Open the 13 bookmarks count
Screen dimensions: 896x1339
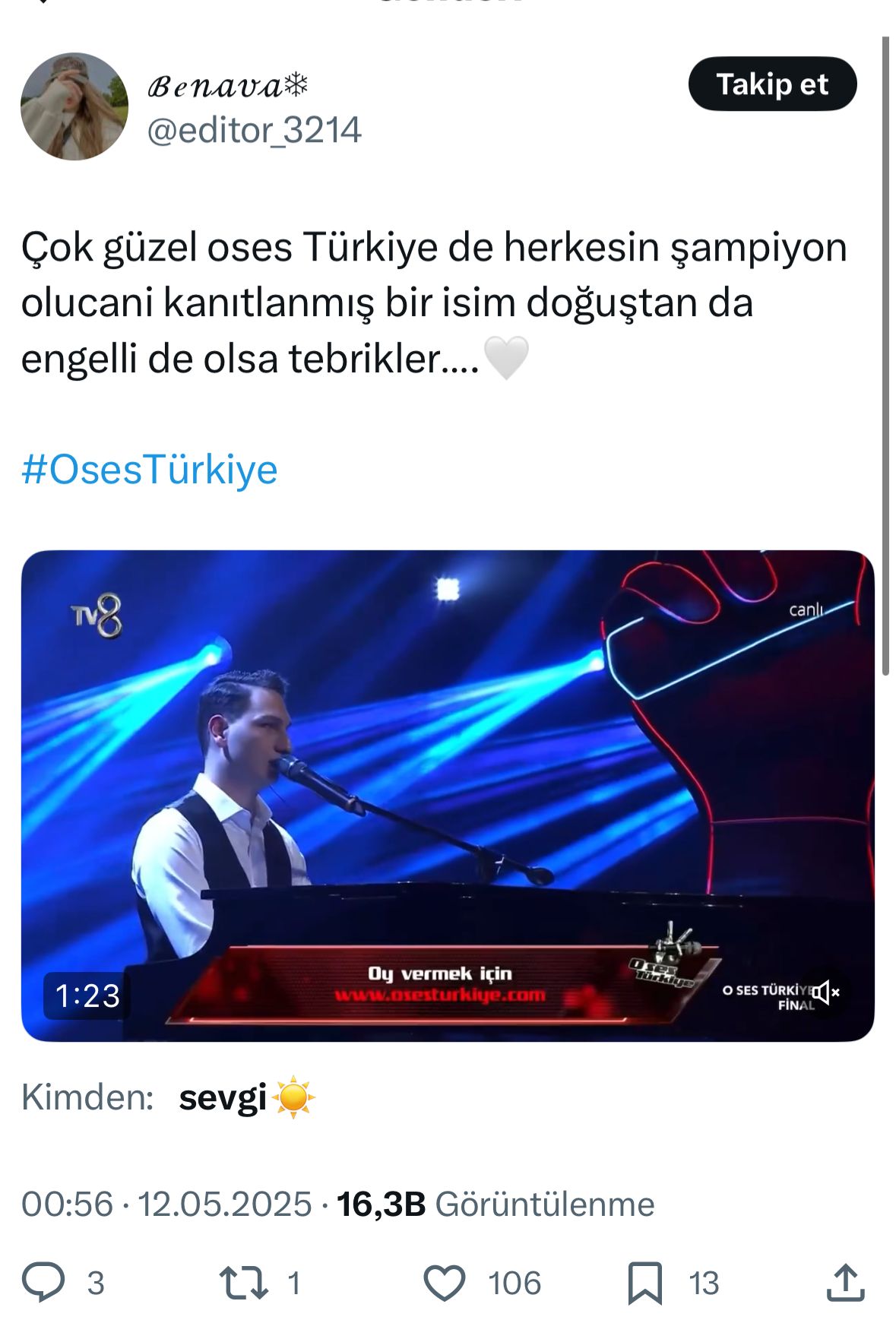[x=704, y=1284]
